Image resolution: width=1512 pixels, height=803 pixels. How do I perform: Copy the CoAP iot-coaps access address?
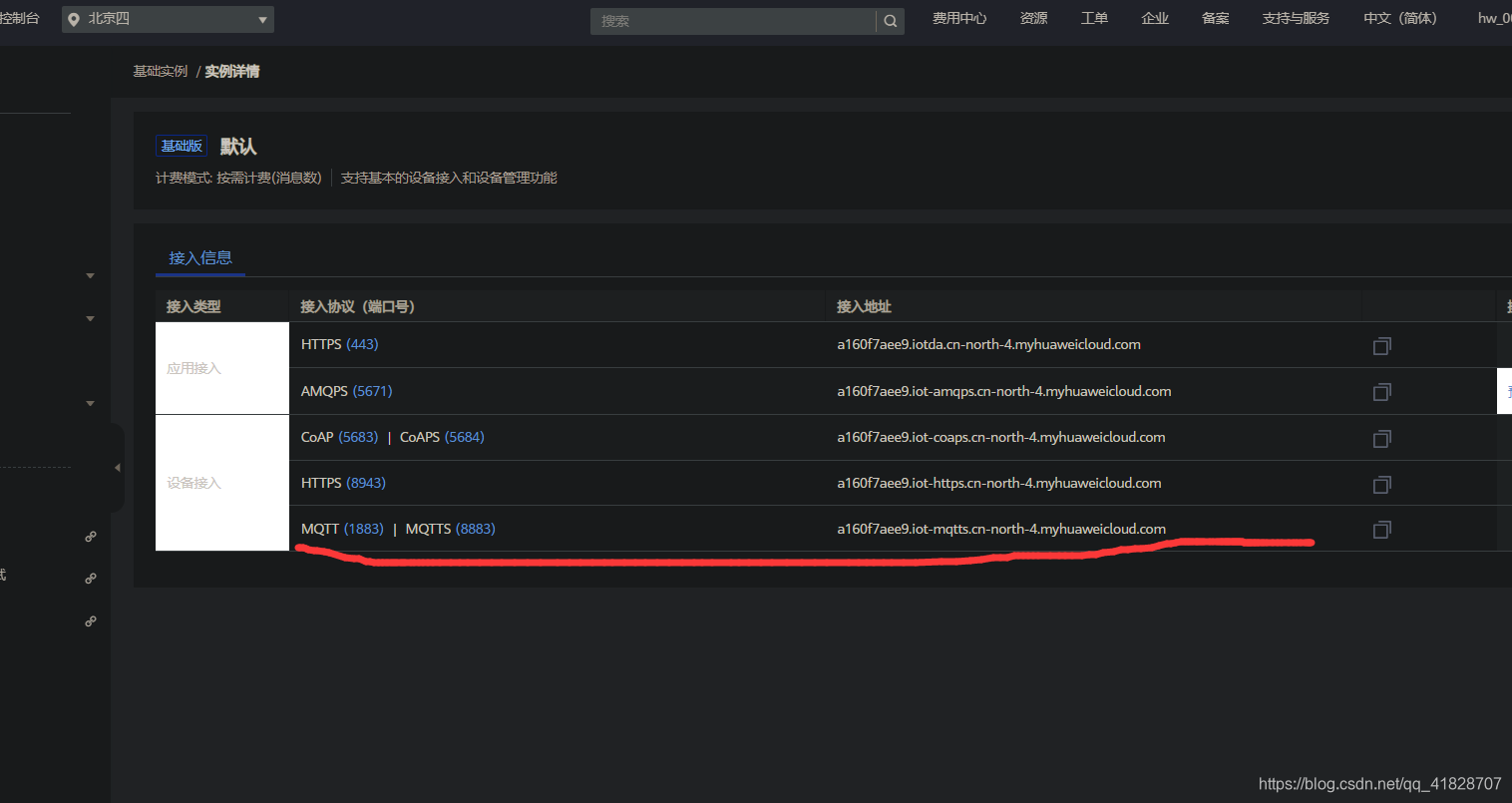coord(1381,438)
